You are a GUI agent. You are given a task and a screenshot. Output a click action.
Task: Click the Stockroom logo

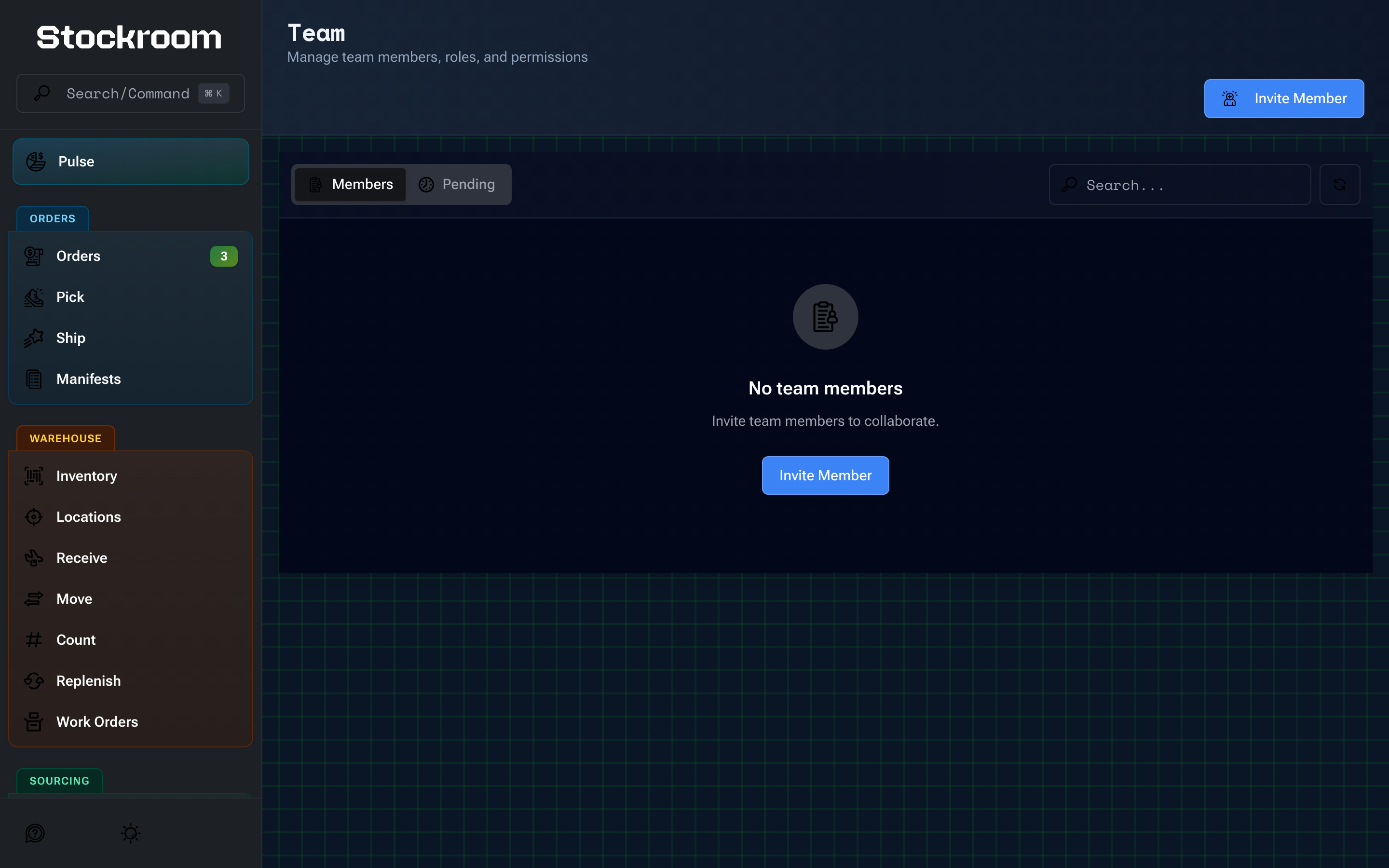point(129,37)
